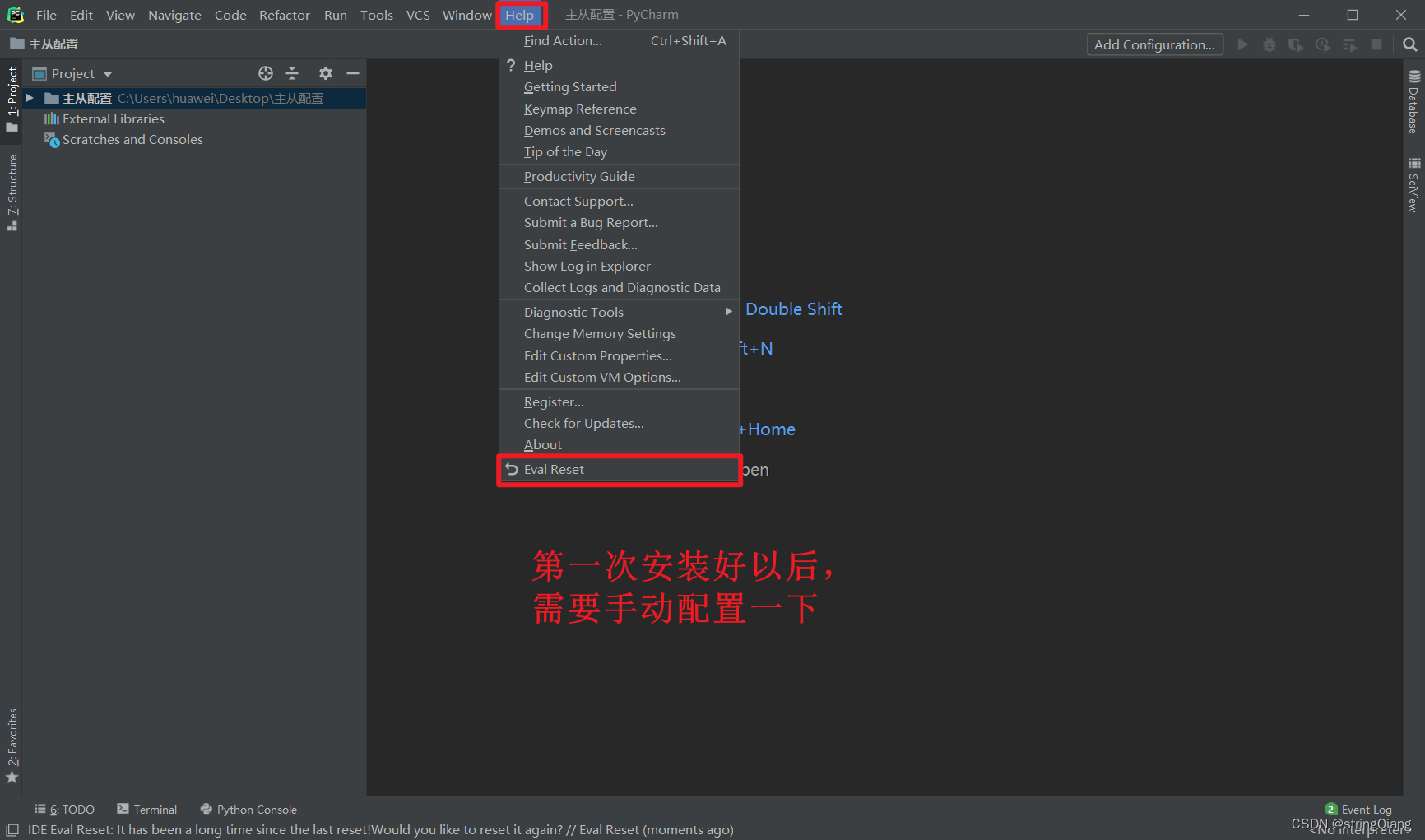
Task: Open the VCS menu
Action: [418, 15]
